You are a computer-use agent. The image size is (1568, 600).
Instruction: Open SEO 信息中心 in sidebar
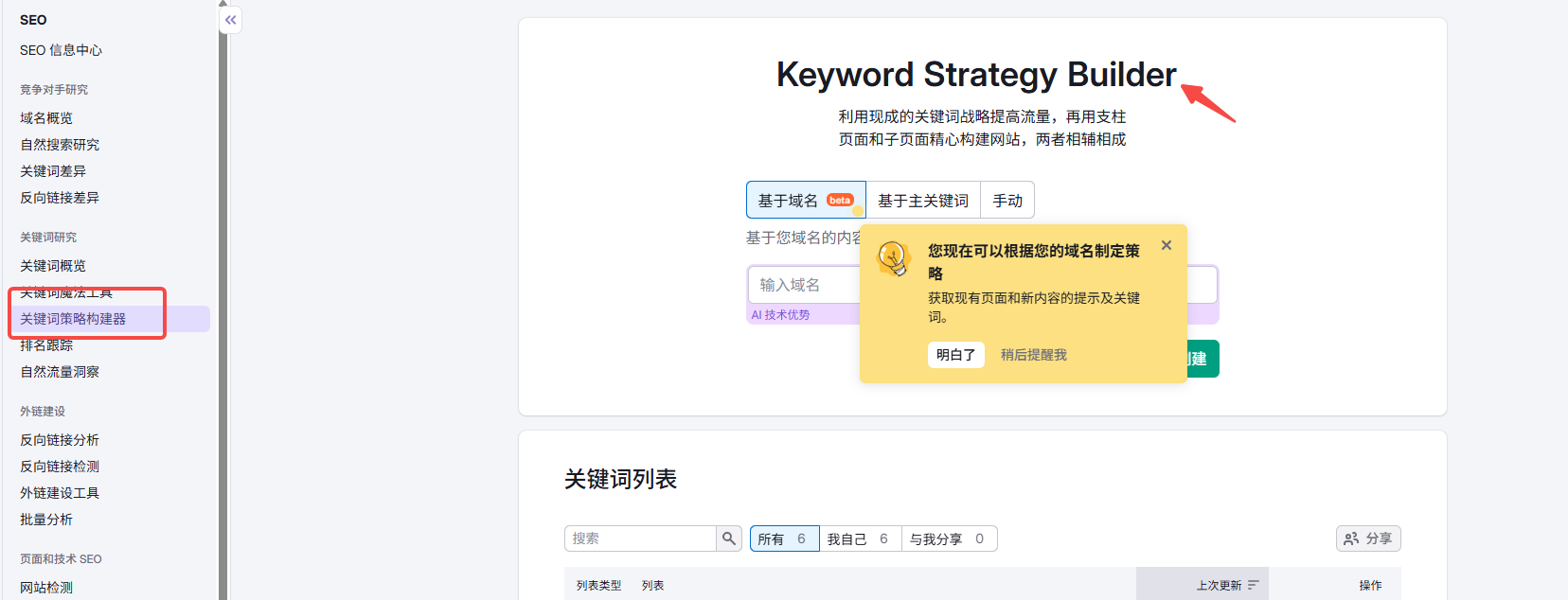[61, 50]
